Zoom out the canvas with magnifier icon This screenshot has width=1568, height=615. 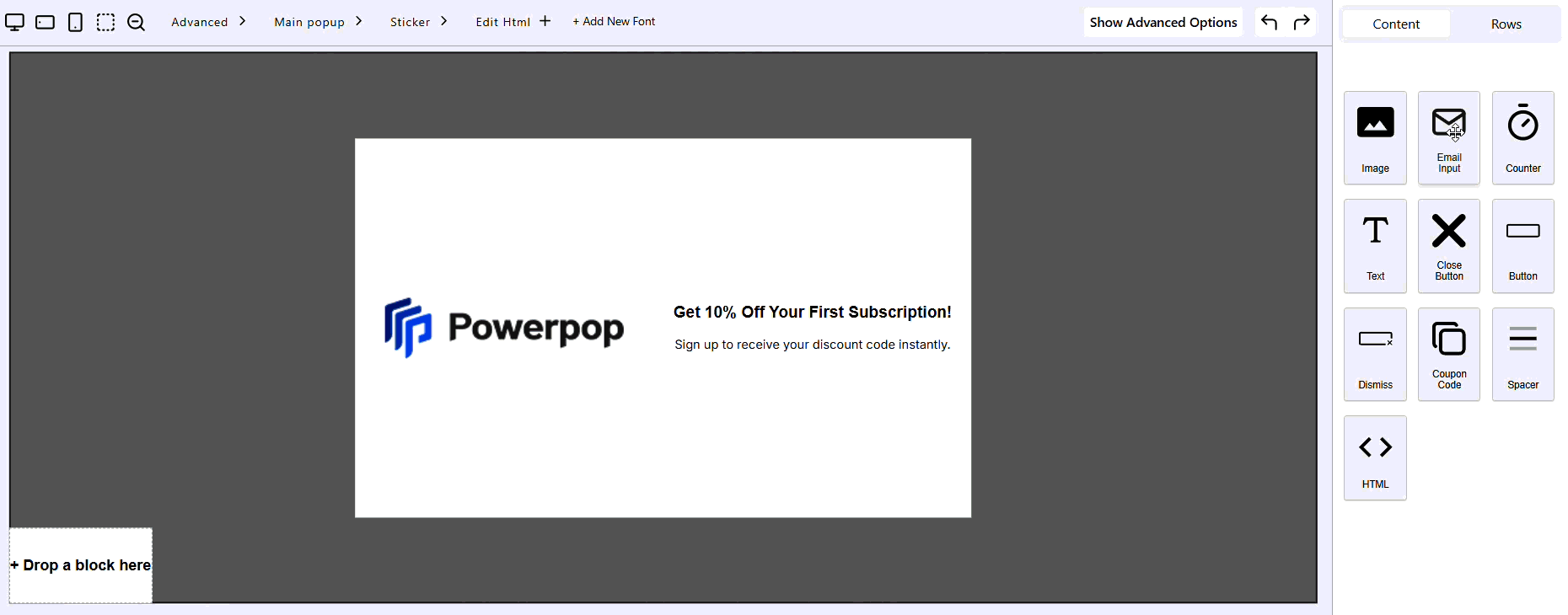(x=136, y=23)
